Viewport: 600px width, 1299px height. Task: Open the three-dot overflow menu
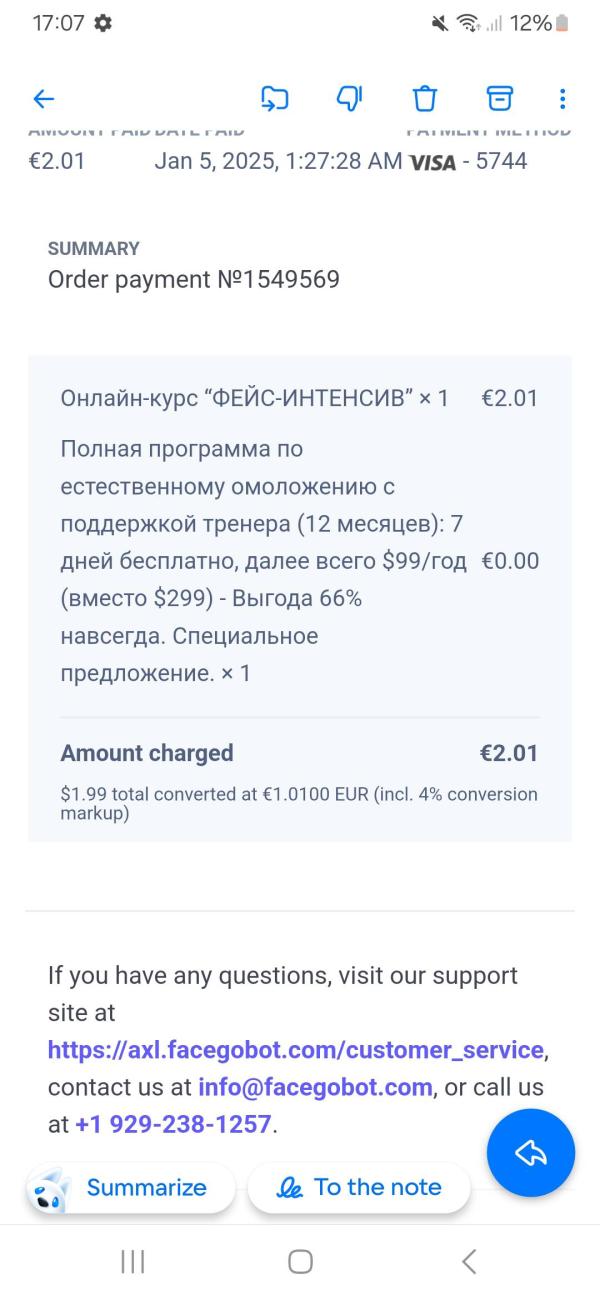(562, 98)
